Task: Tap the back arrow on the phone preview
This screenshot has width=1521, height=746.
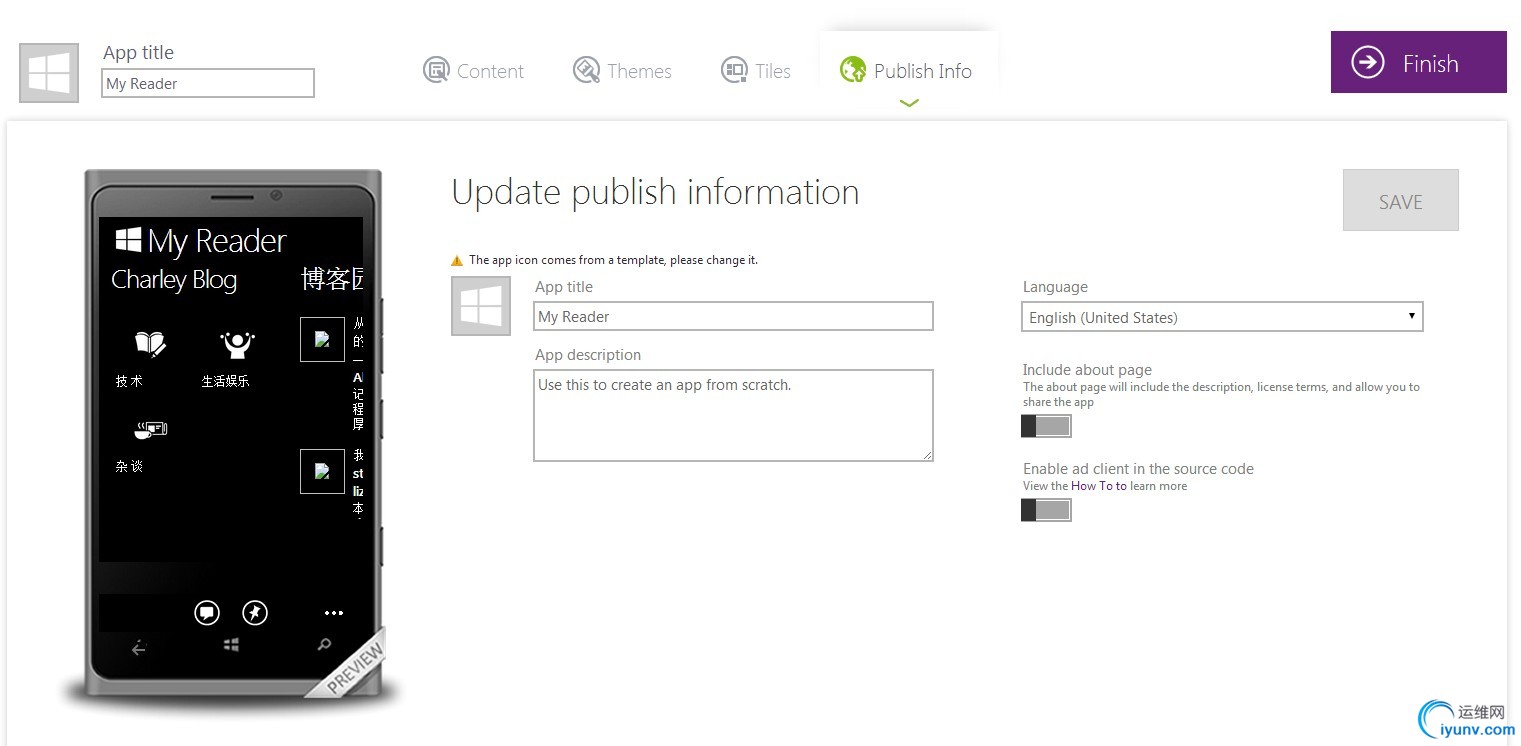Action: click(x=138, y=649)
